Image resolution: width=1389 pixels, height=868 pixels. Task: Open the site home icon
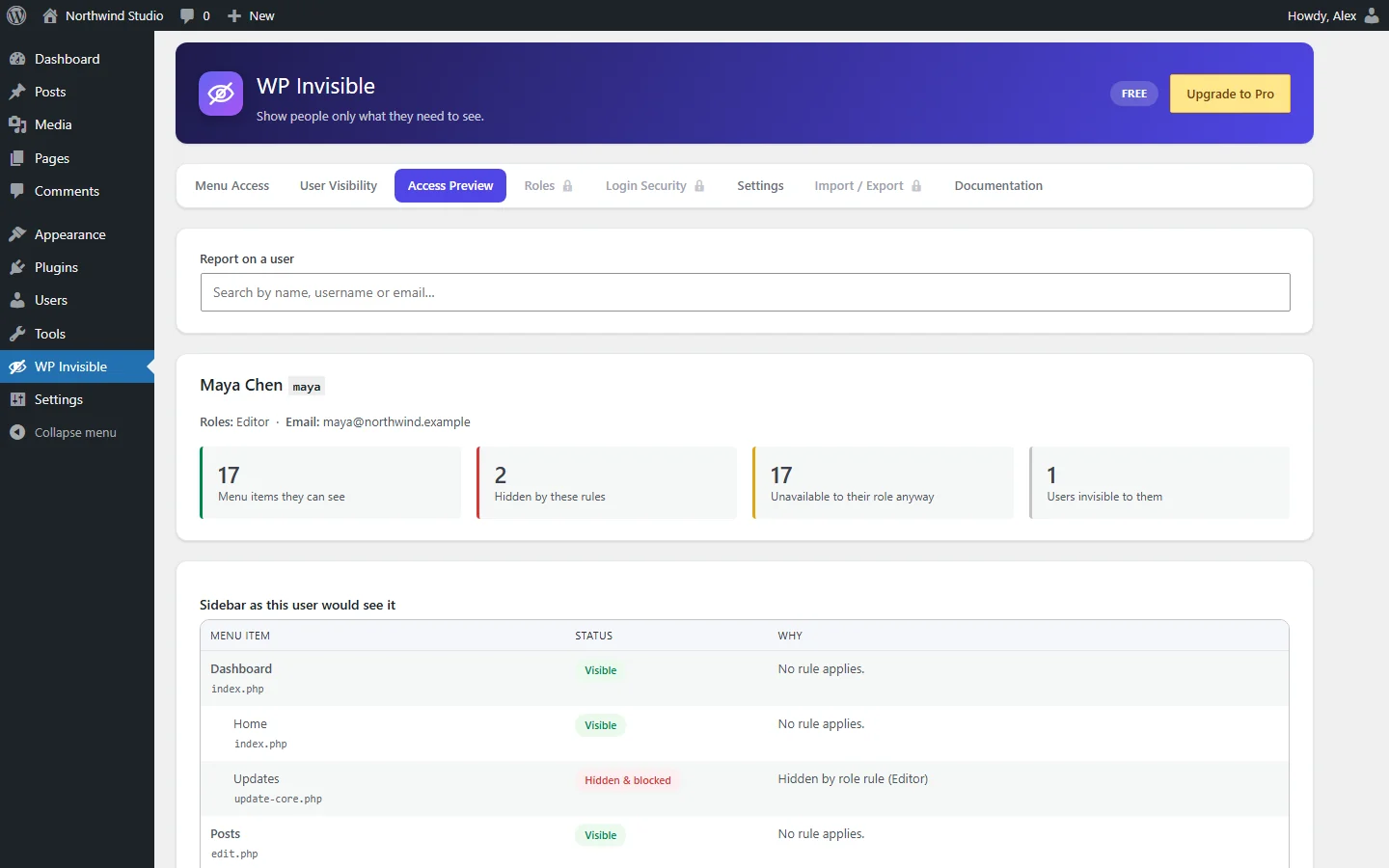tap(50, 15)
